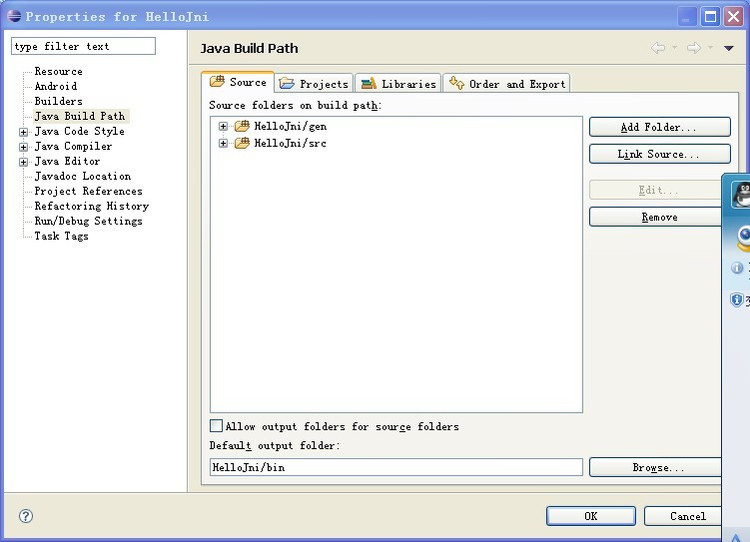Click the Libraries tab books icon
This screenshot has width=750, height=542.
point(368,84)
